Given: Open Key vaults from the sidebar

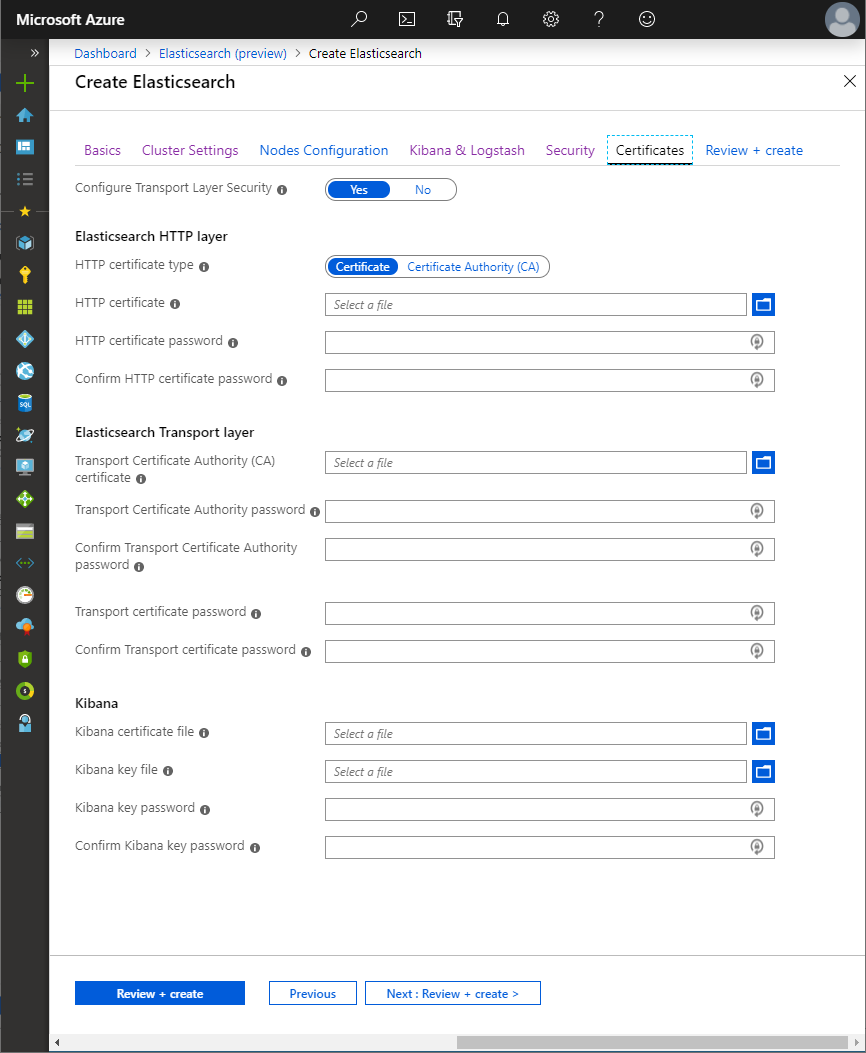Looking at the screenshot, I should coord(24,274).
